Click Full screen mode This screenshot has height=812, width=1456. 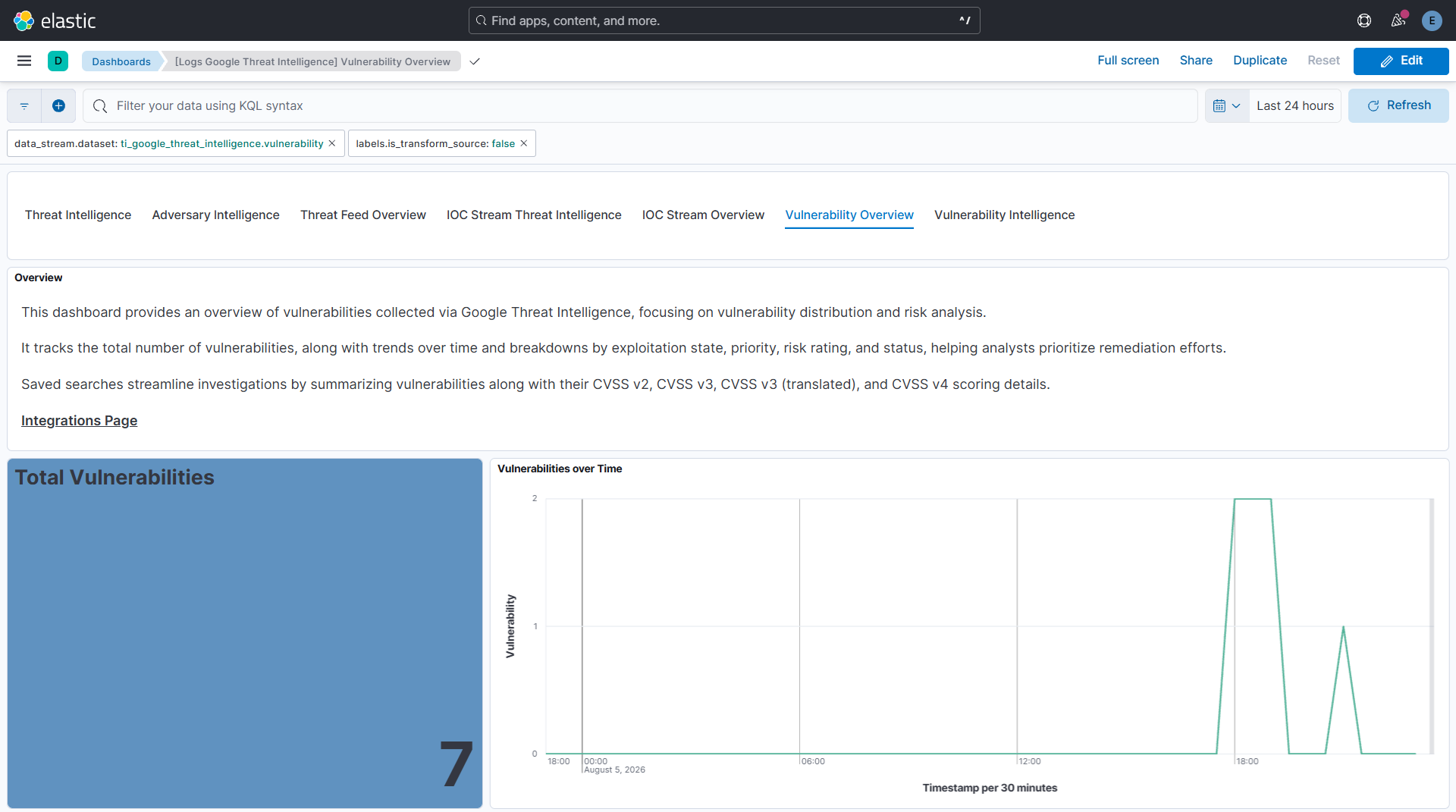click(1128, 61)
